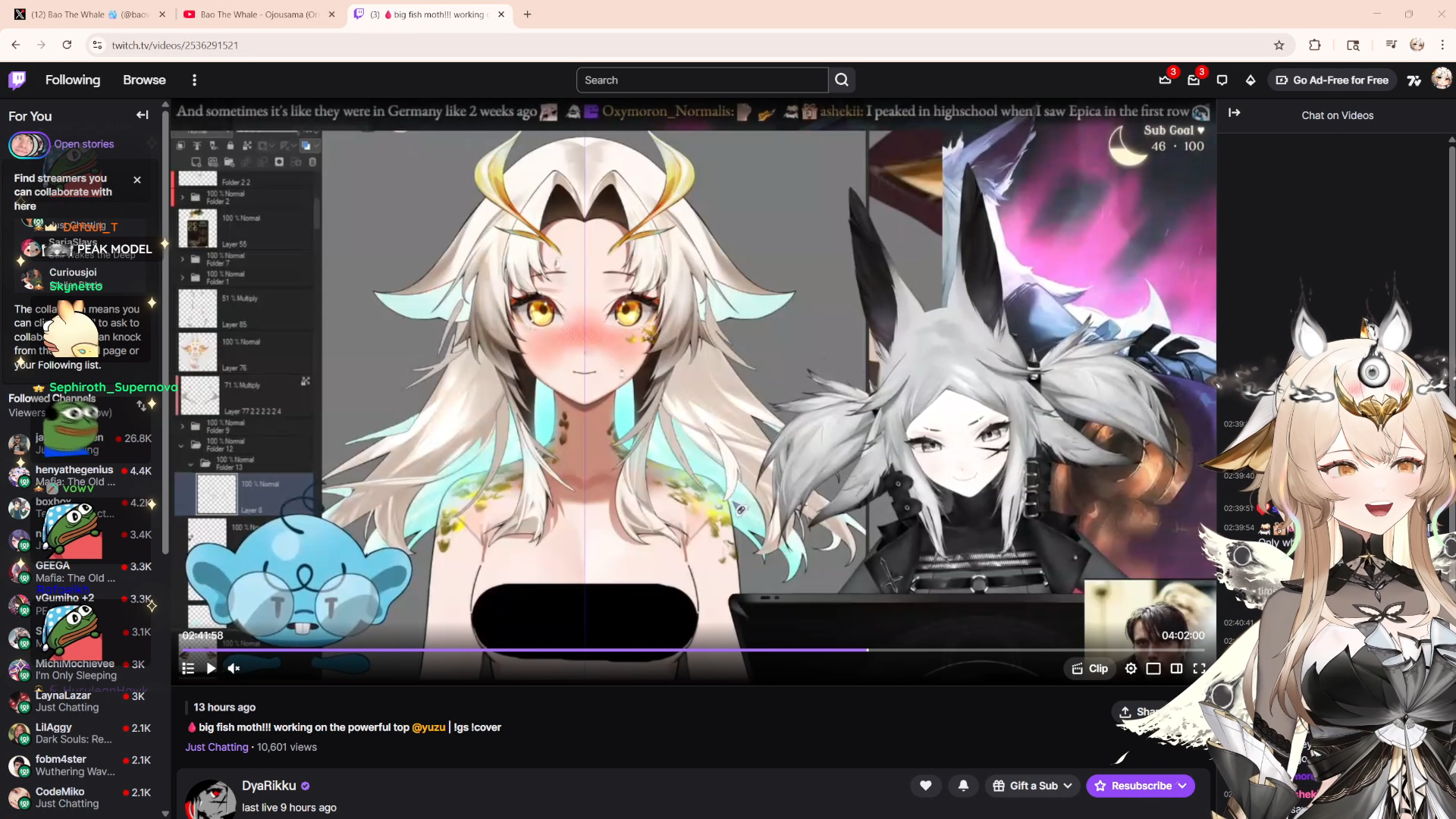
Task: Click the Search input field
Action: point(702,80)
